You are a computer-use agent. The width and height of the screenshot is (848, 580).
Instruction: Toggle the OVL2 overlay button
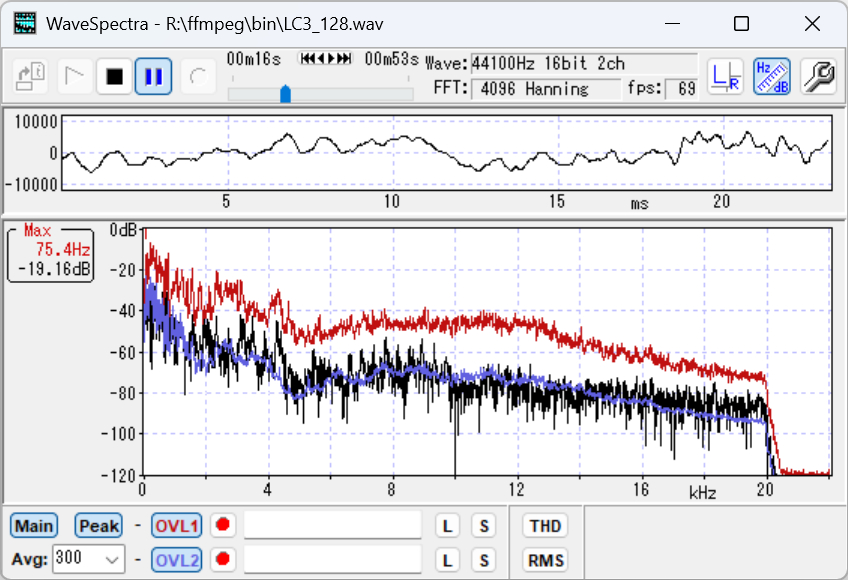tap(177, 560)
